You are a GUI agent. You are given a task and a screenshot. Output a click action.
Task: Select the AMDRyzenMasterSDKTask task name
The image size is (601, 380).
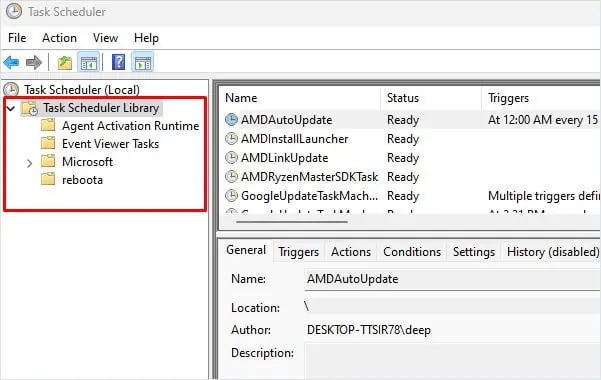coord(309,176)
